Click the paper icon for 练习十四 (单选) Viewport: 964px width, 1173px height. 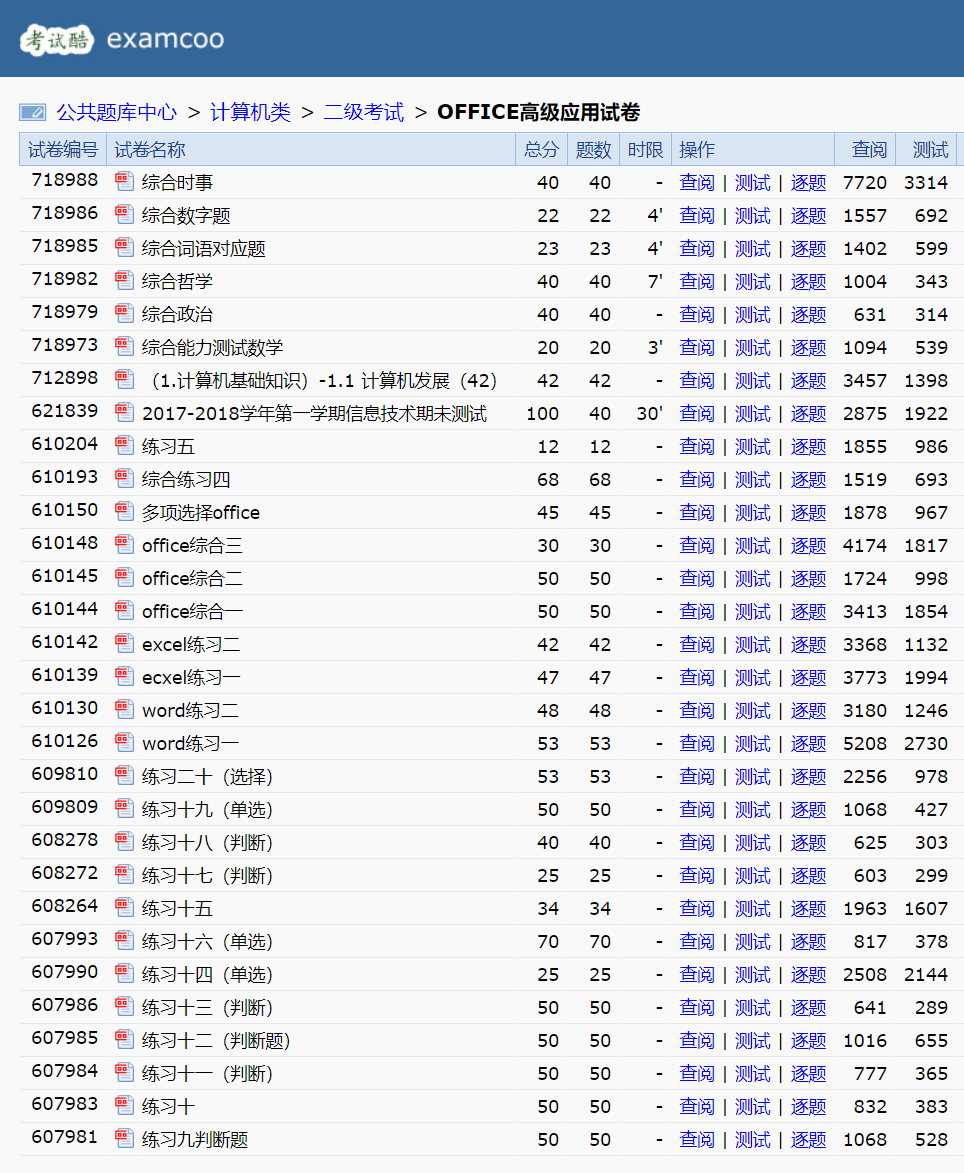(124, 973)
